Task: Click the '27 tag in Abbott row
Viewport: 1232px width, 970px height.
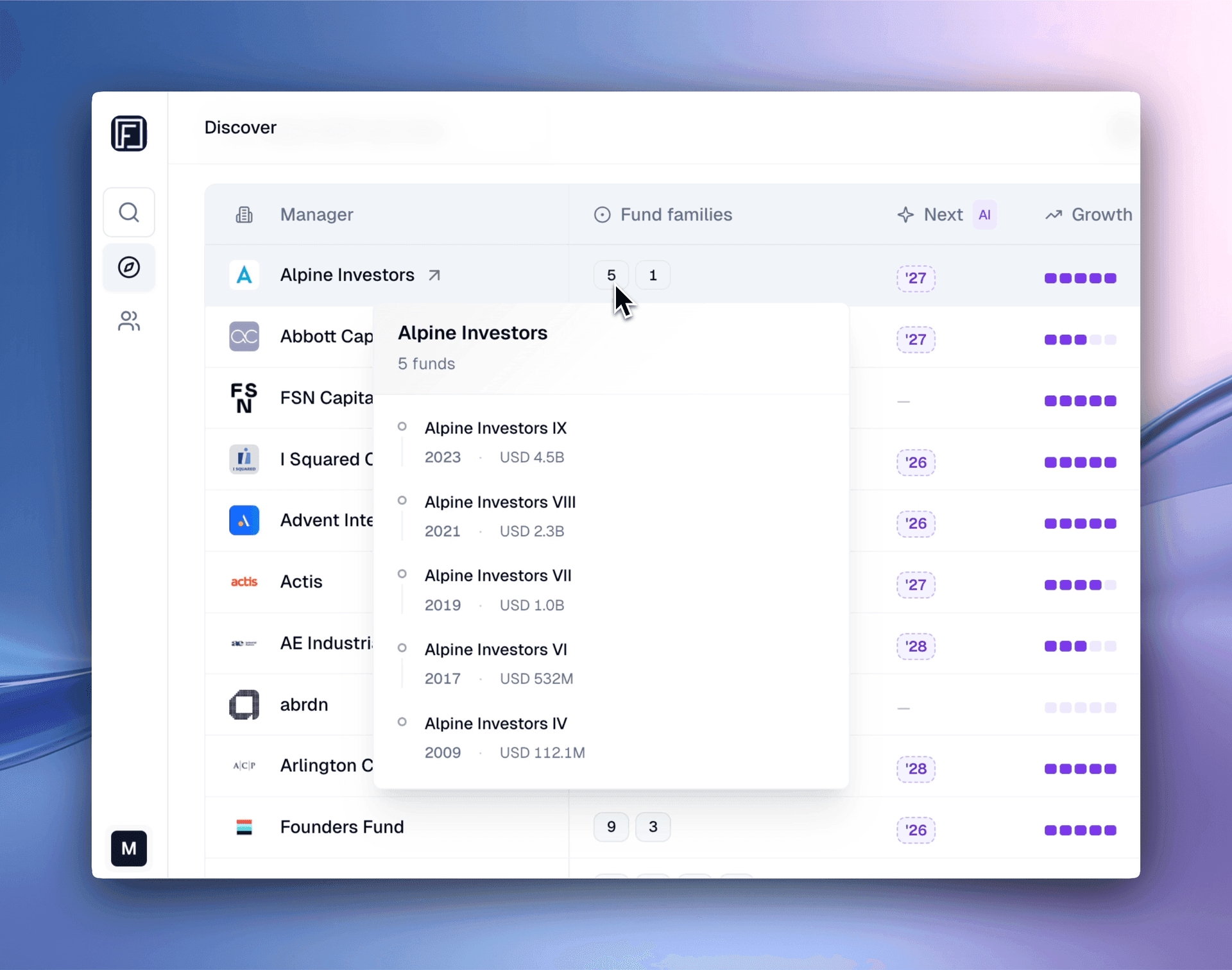Action: click(x=916, y=339)
